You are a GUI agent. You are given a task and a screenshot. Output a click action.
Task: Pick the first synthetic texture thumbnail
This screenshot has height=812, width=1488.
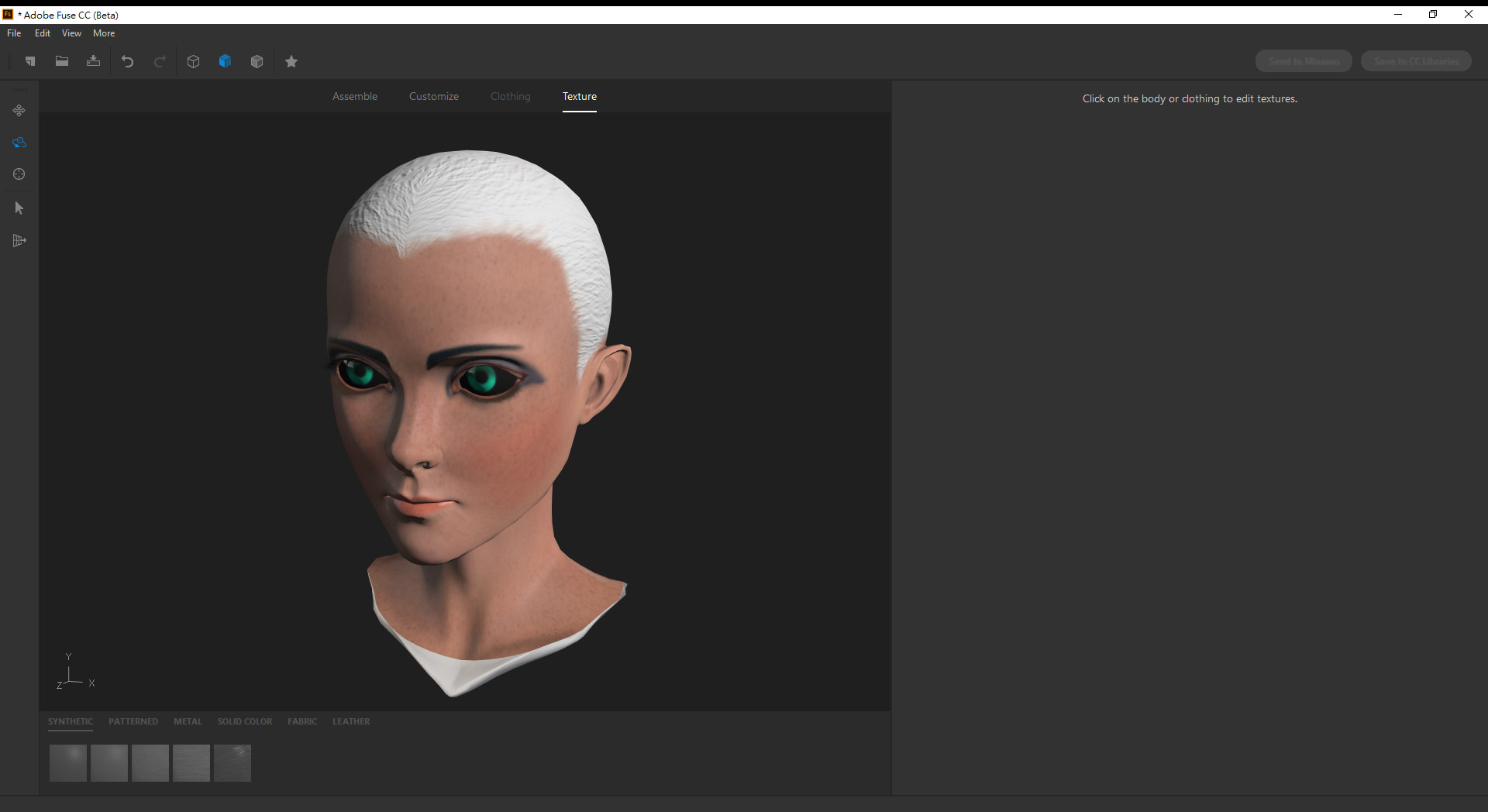pyautogui.click(x=68, y=763)
